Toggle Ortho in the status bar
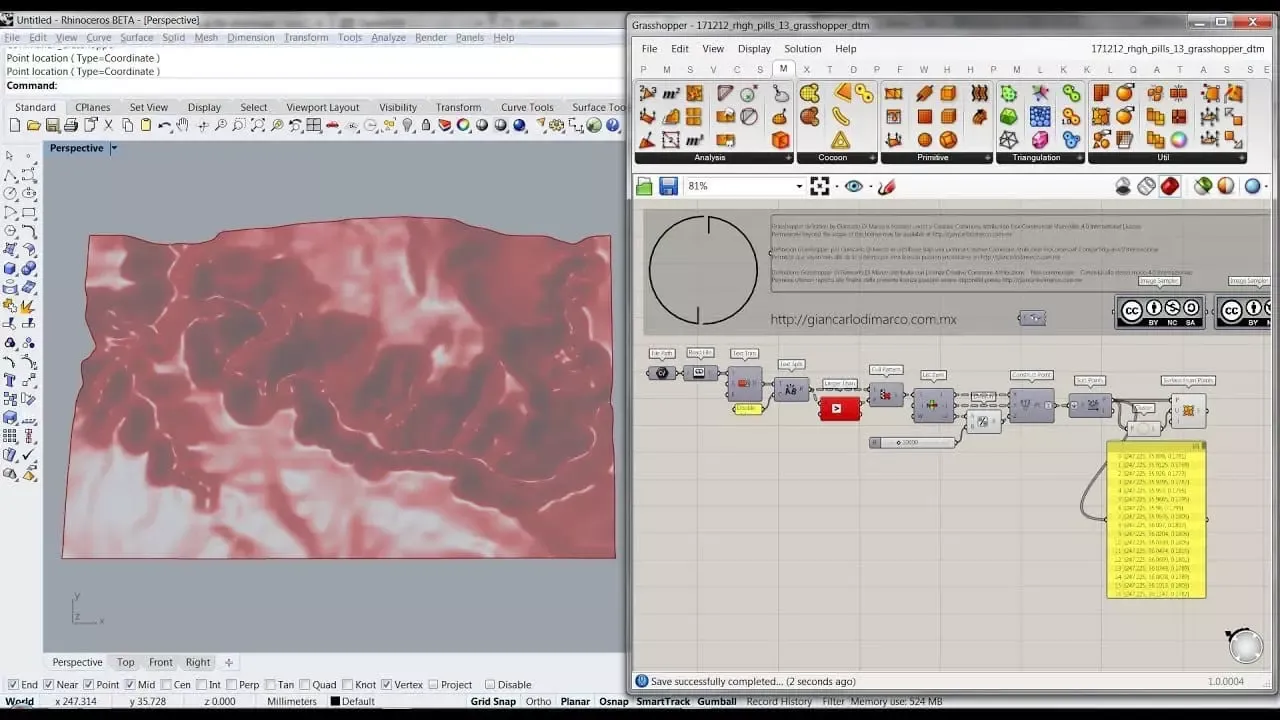The image size is (1280, 720). click(x=538, y=701)
